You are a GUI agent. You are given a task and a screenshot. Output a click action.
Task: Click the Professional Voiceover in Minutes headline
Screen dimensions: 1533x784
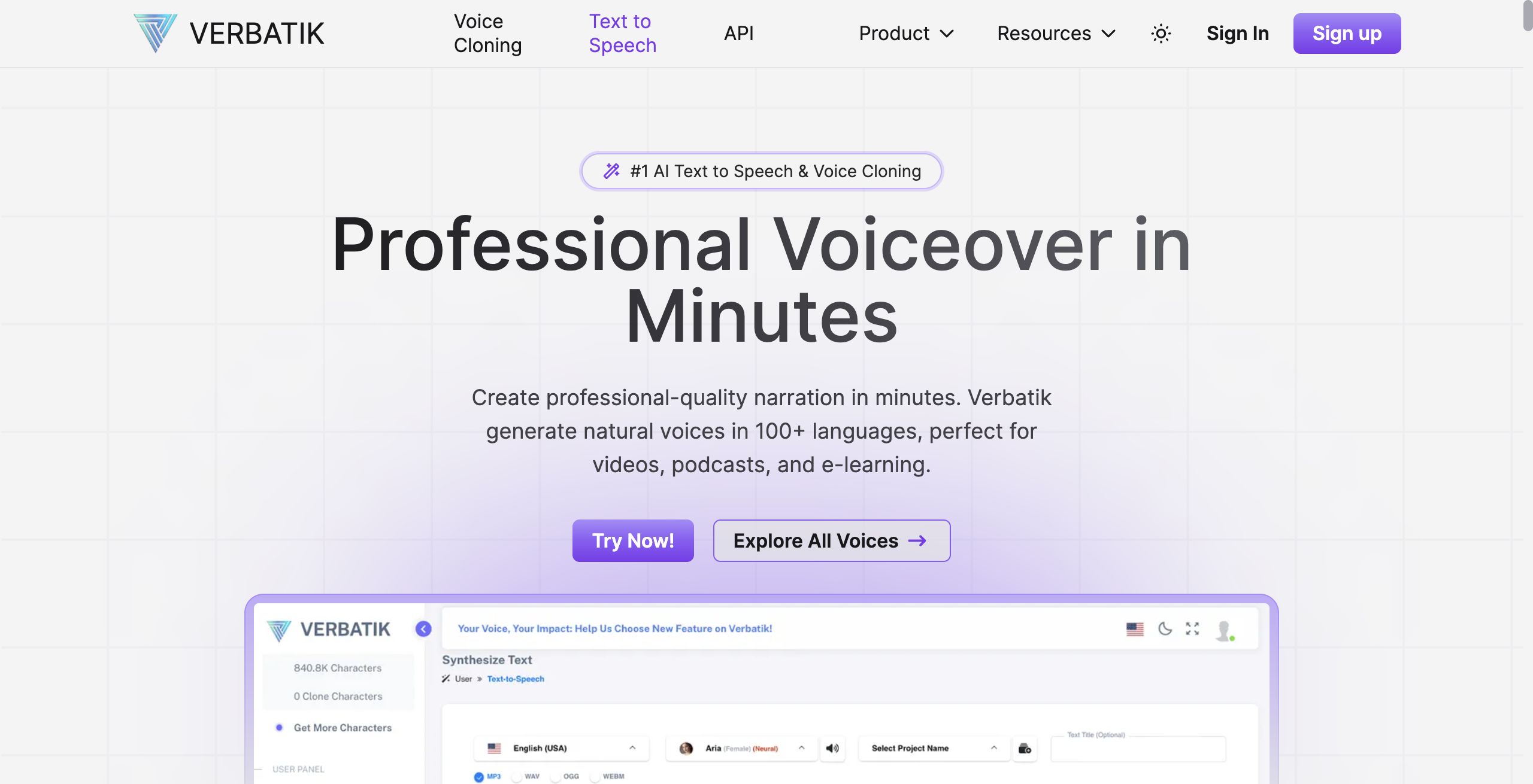(761, 279)
